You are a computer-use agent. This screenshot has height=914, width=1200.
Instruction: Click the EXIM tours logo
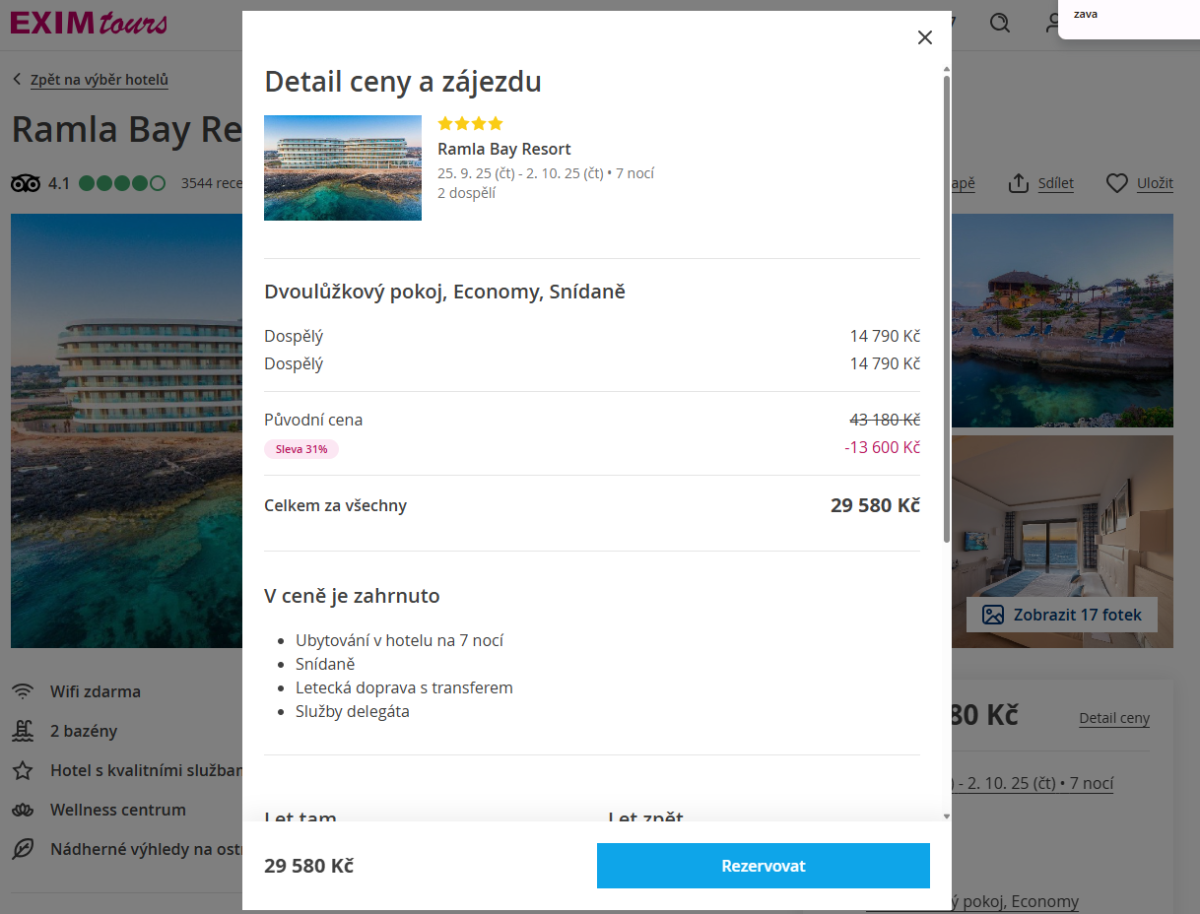(x=88, y=22)
